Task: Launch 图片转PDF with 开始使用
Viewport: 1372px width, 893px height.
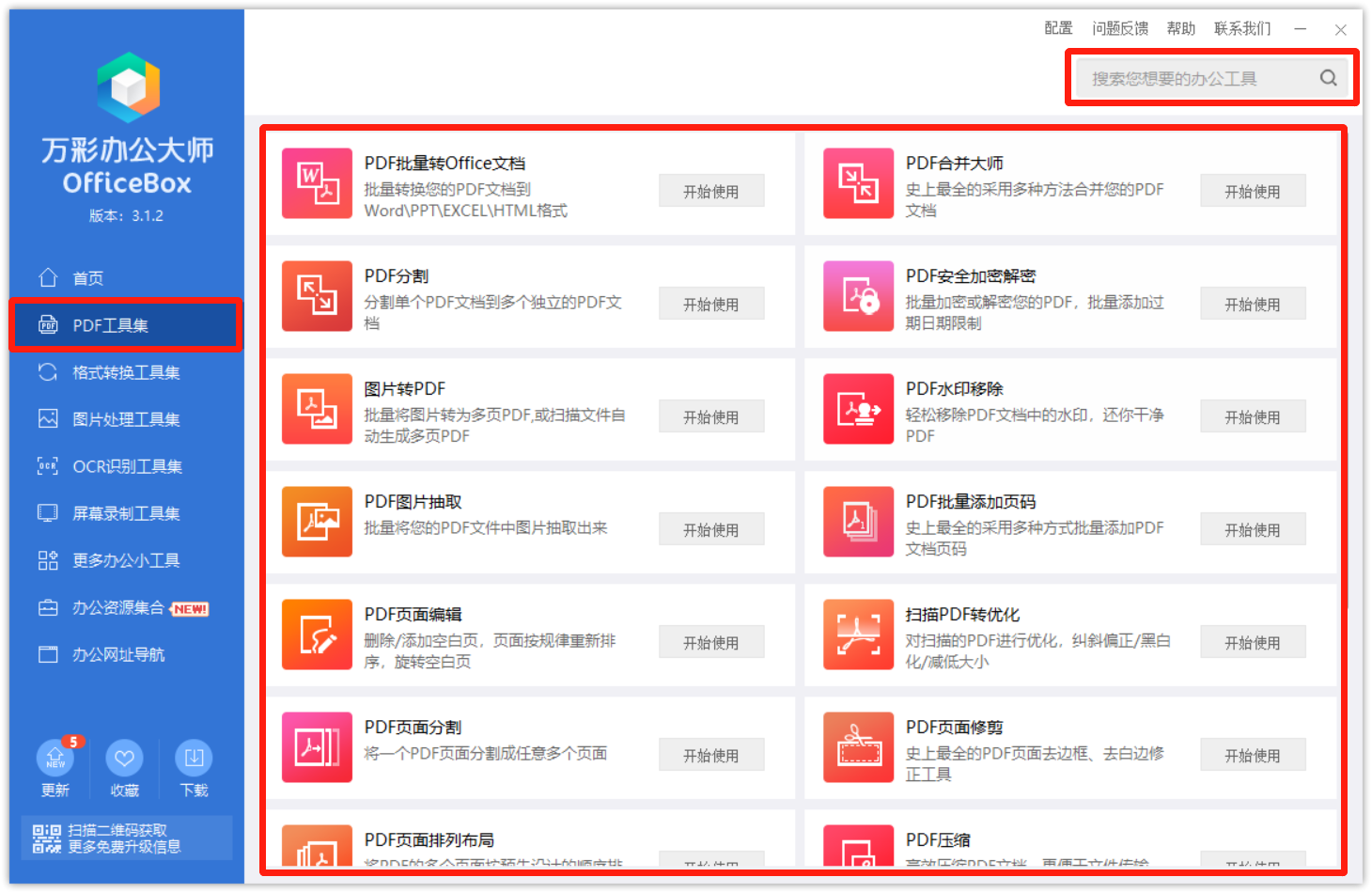Action: (x=711, y=416)
